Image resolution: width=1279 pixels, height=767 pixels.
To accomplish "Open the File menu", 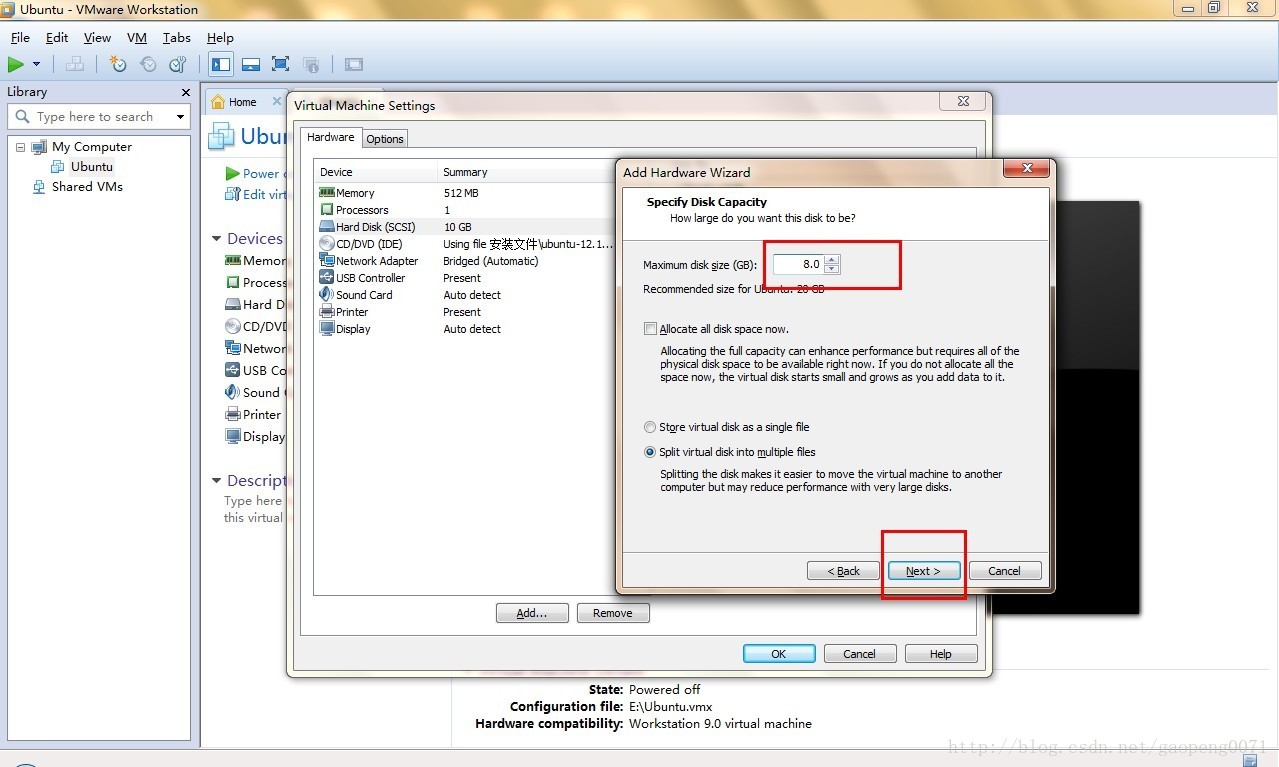I will [x=20, y=38].
